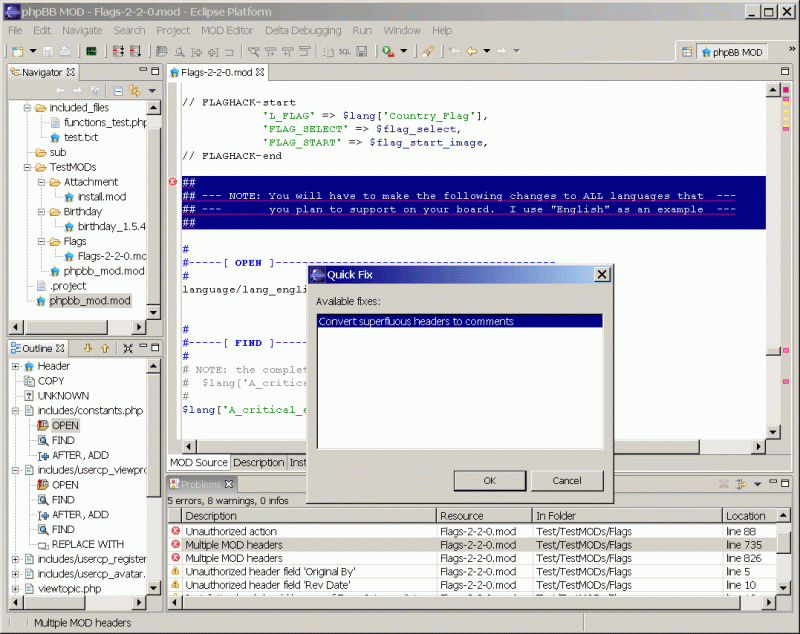Cancel the Quick Fix dialog
800x634 pixels.
[x=567, y=480]
